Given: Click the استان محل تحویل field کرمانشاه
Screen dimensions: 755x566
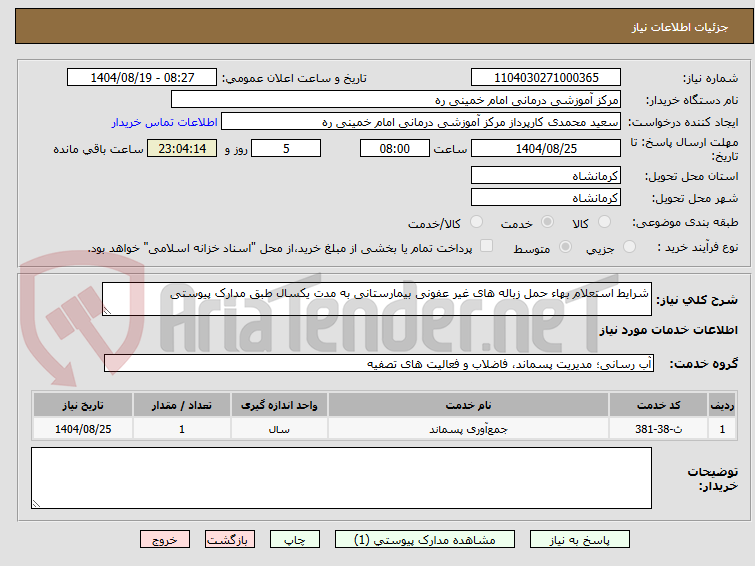Looking at the screenshot, I should [546, 175].
